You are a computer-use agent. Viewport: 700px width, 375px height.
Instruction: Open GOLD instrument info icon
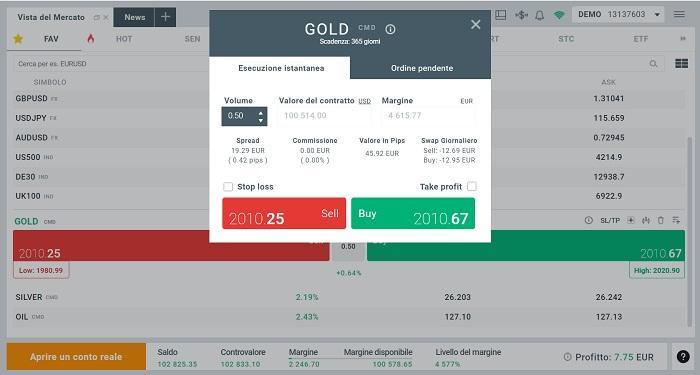pos(390,29)
